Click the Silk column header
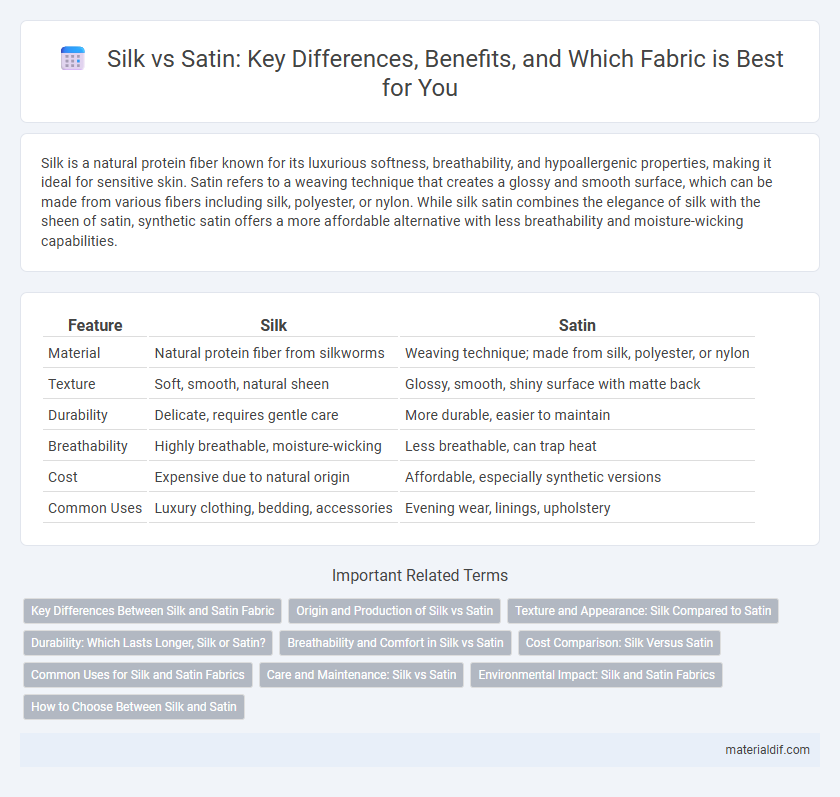The width and height of the screenshot is (840, 797). tap(273, 325)
